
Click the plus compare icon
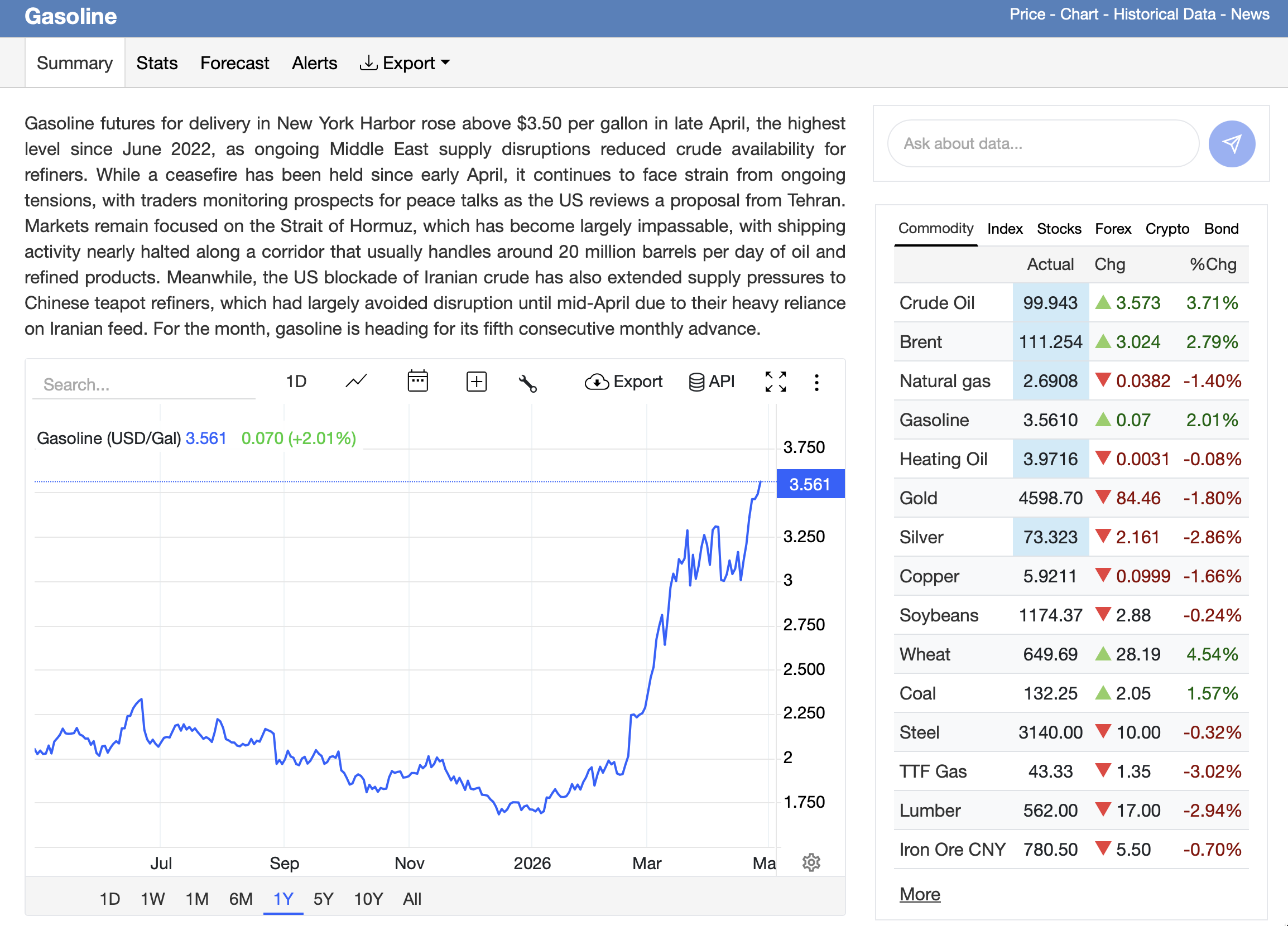click(x=476, y=382)
